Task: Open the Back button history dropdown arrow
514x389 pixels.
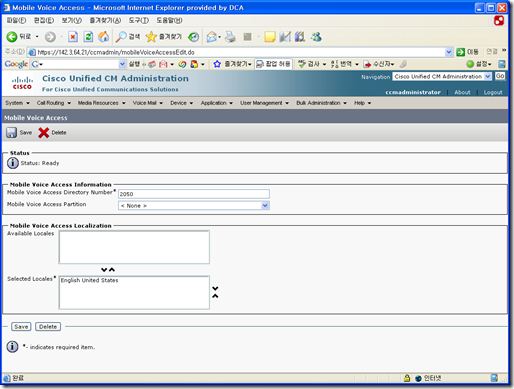Action: coord(37,37)
